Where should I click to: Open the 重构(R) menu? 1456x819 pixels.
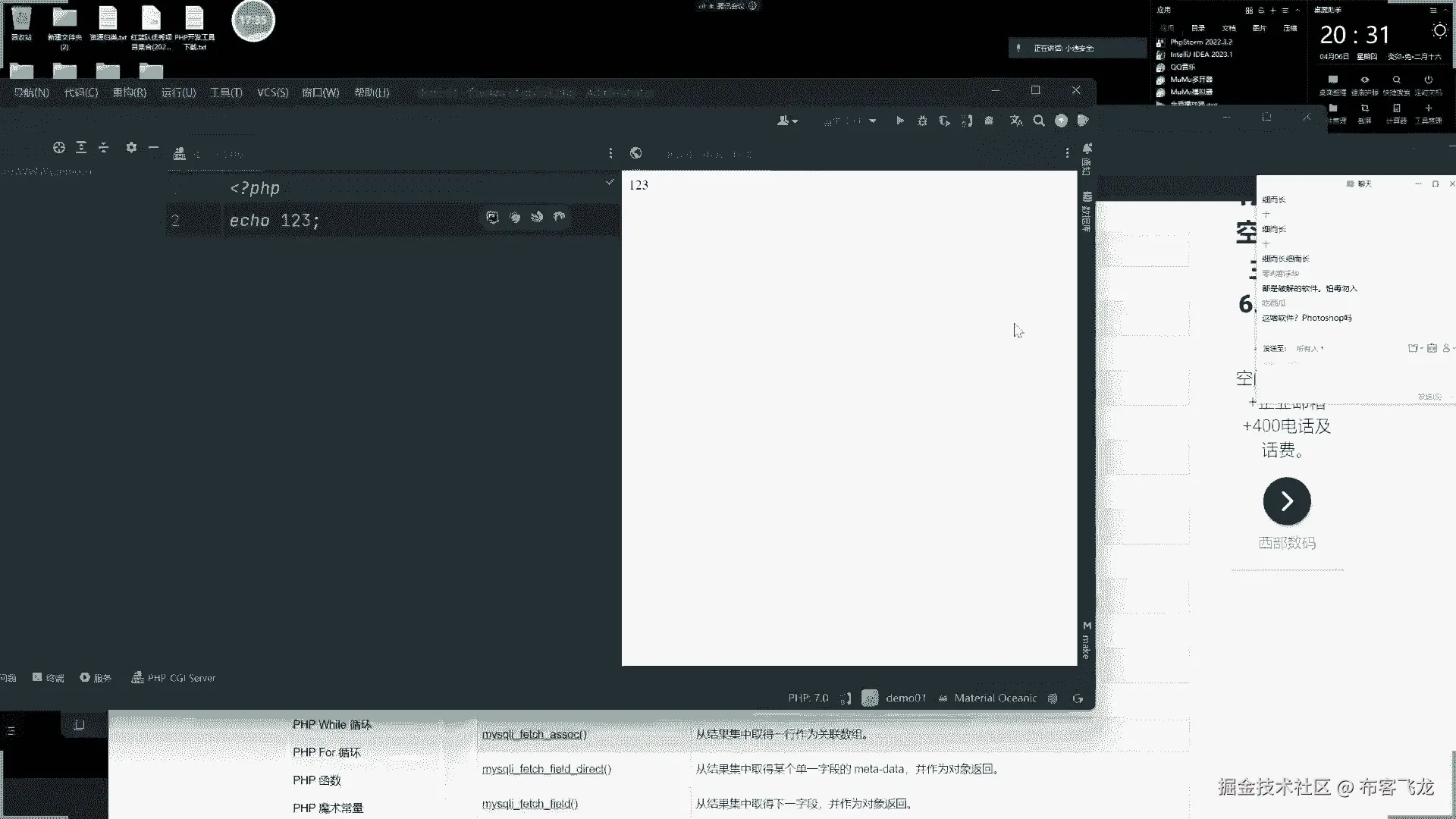(129, 93)
